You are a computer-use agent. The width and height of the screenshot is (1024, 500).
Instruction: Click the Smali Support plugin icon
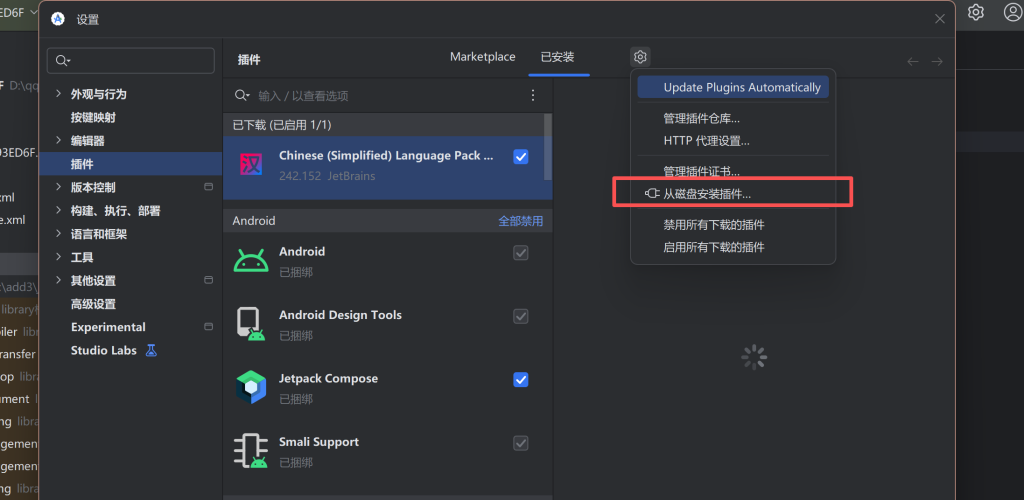251,451
